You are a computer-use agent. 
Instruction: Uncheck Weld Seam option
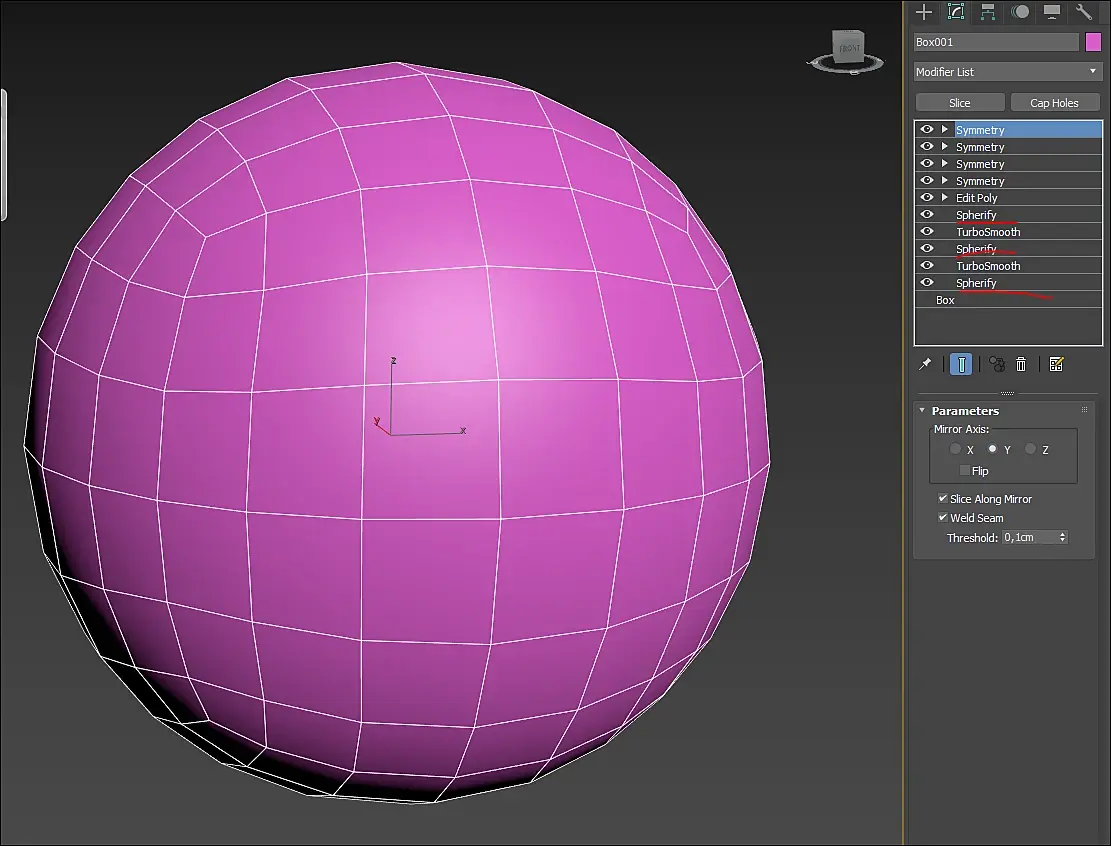[x=943, y=518]
